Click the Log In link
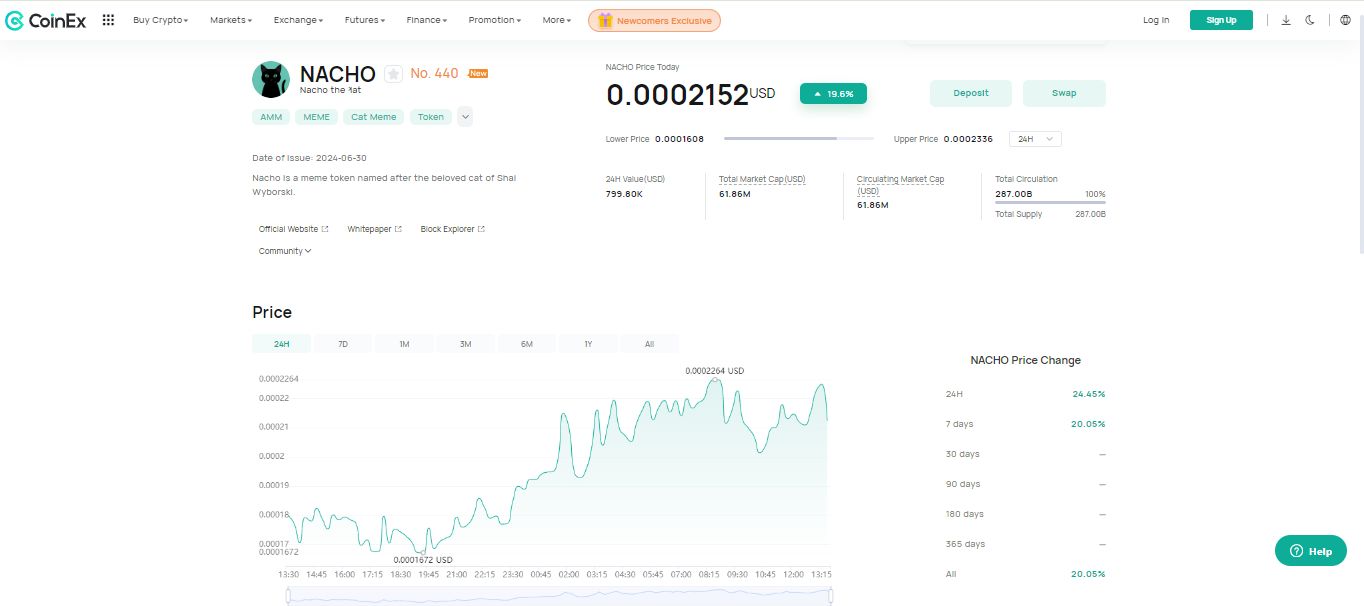Image resolution: width=1364 pixels, height=606 pixels. click(1156, 20)
